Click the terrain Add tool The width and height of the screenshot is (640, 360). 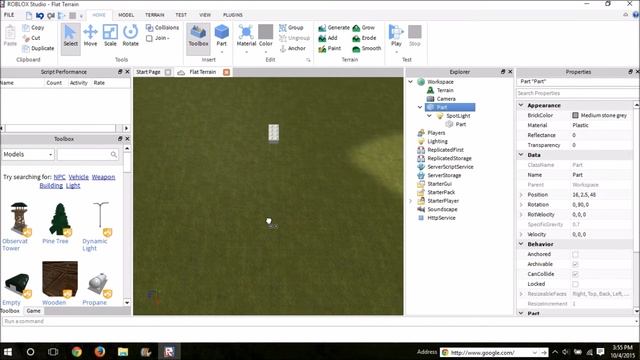click(328, 38)
